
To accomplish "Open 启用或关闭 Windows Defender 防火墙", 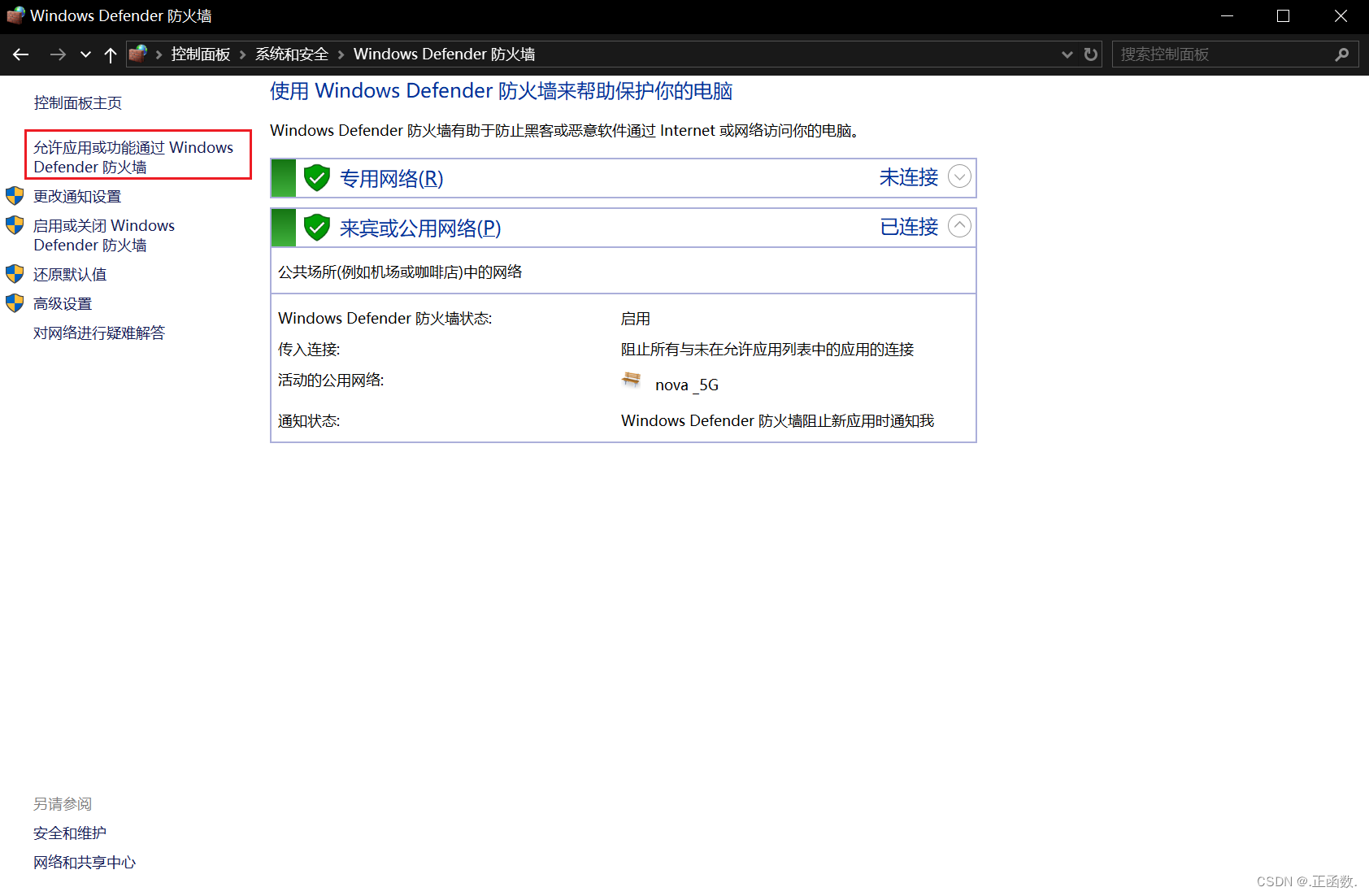I will point(104,235).
